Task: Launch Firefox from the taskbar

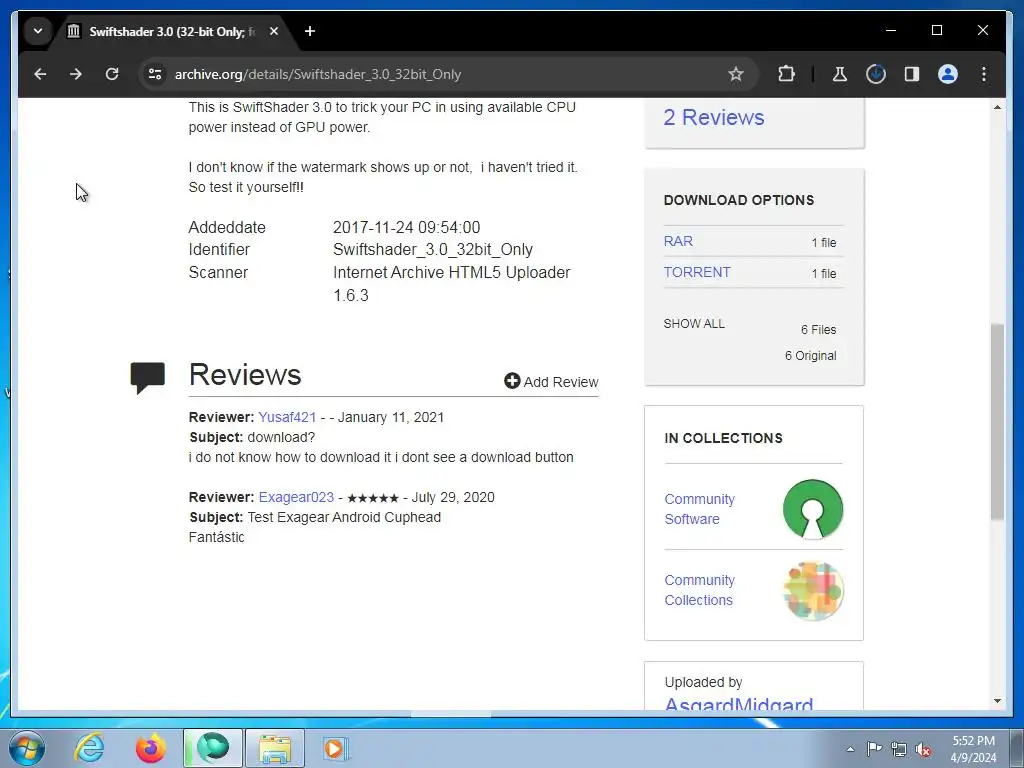Action: tap(151, 748)
